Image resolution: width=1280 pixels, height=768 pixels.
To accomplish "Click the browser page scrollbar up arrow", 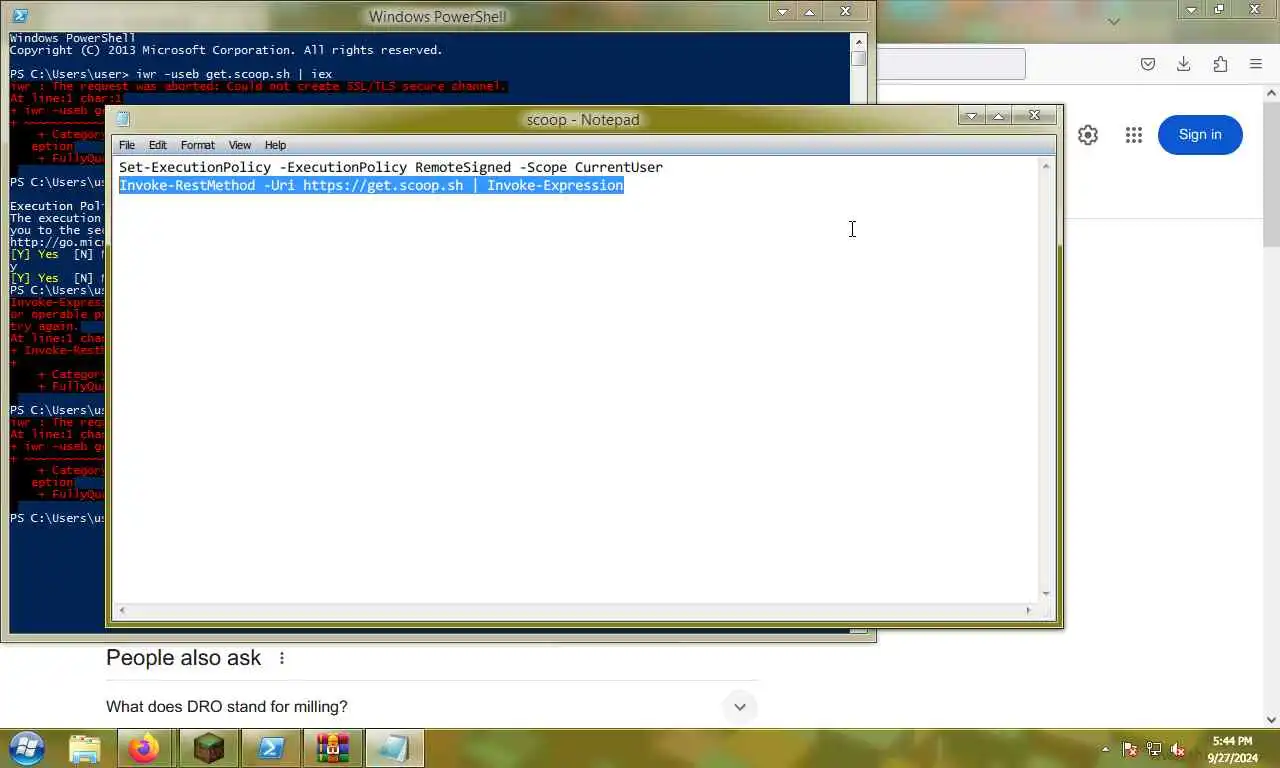I will click(x=1271, y=94).
